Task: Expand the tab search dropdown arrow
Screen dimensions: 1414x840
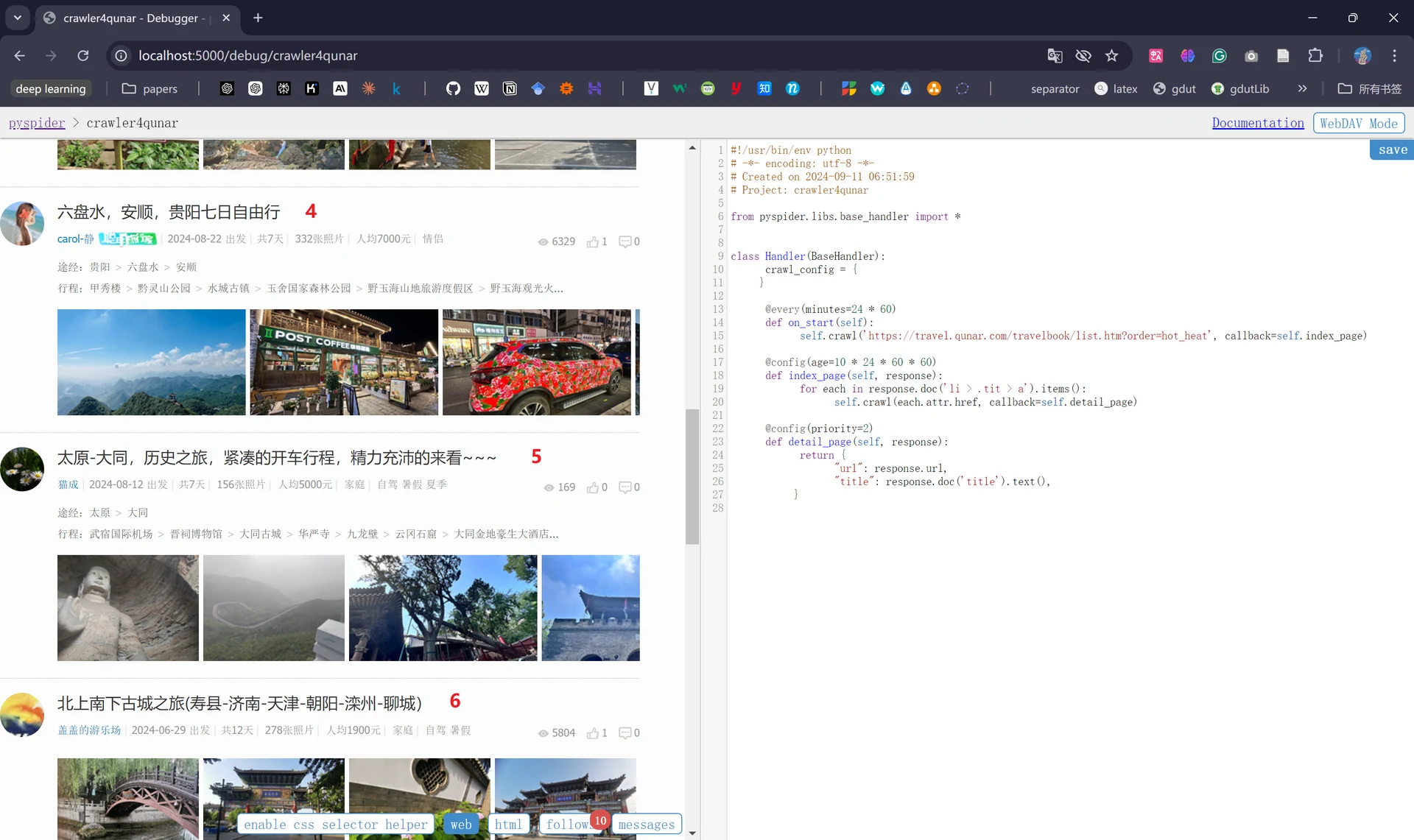Action: click(x=18, y=18)
